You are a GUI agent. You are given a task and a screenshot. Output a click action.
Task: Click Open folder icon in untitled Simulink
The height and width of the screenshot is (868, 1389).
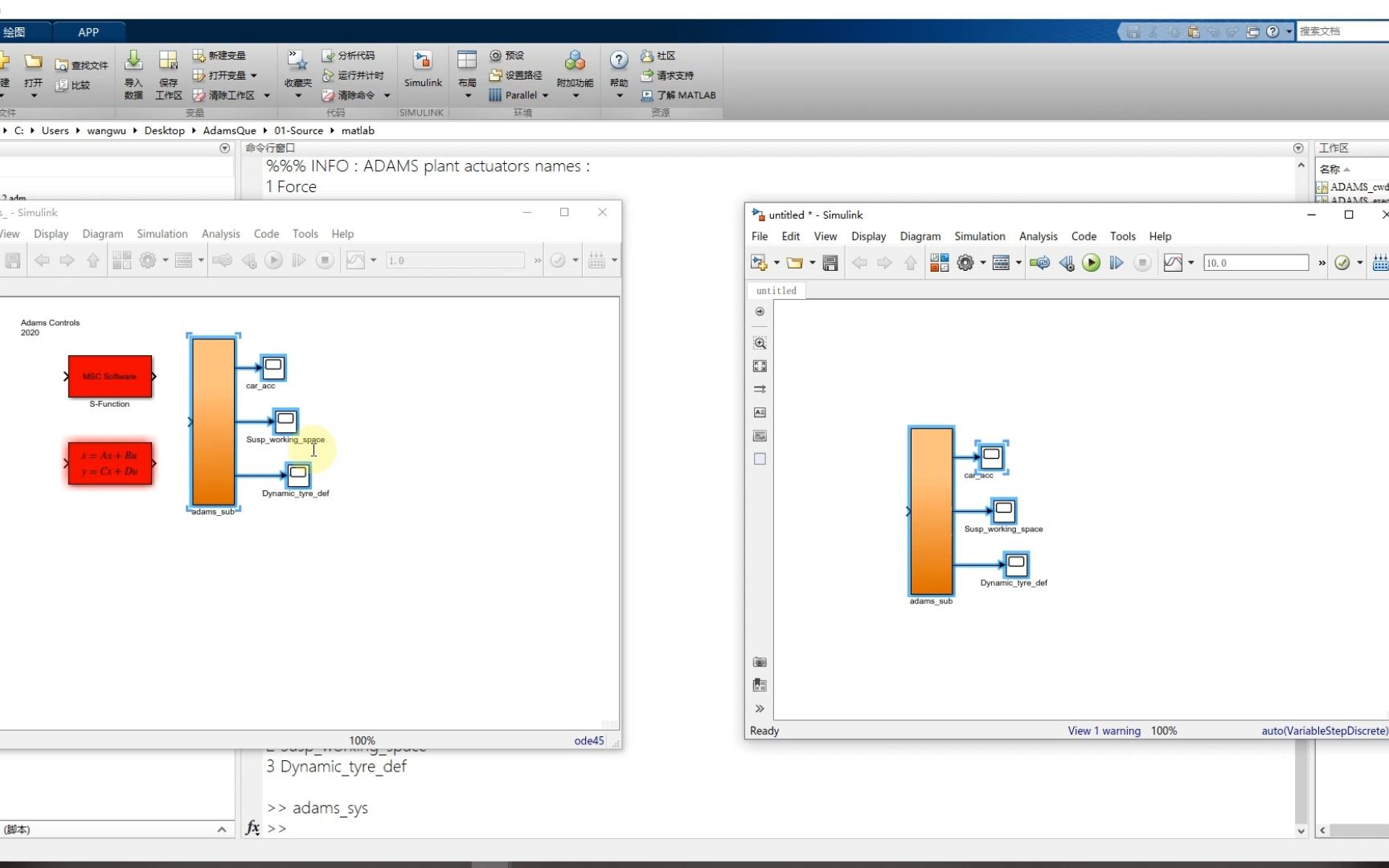click(795, 263)
